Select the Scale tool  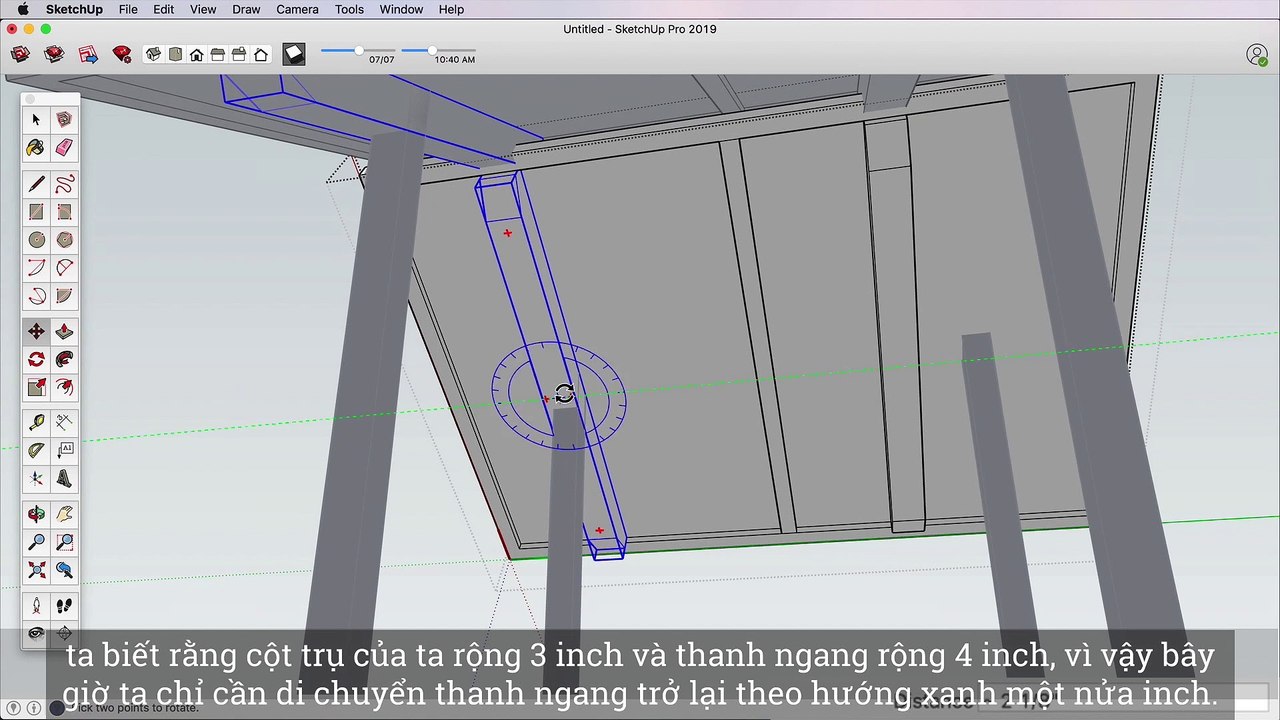(x=36, y=387)
